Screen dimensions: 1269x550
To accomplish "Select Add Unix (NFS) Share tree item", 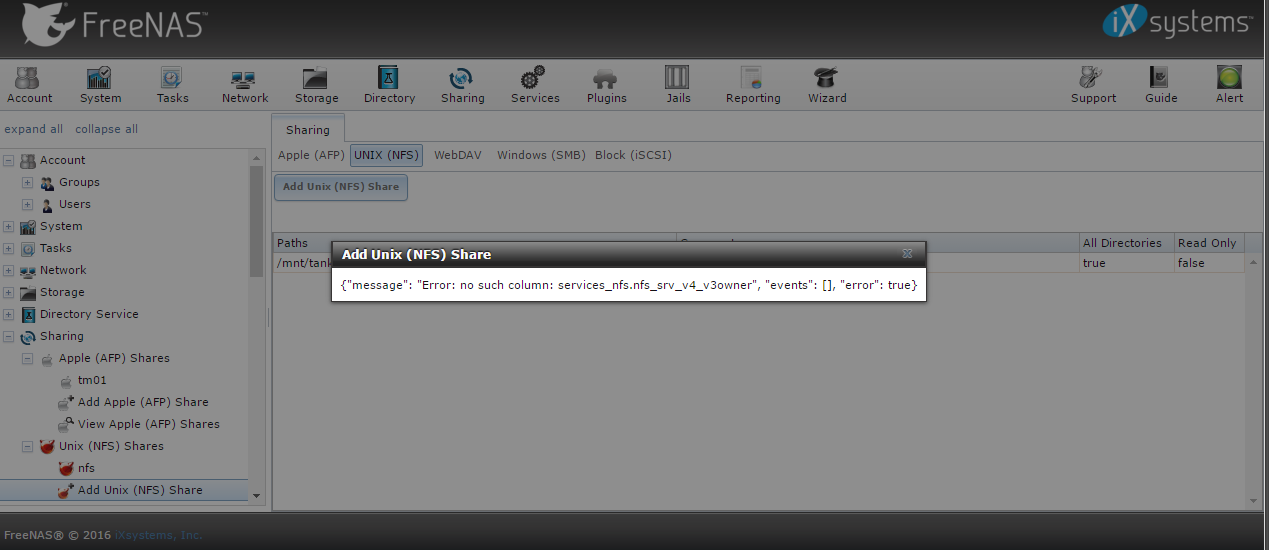I will [140, 490].
